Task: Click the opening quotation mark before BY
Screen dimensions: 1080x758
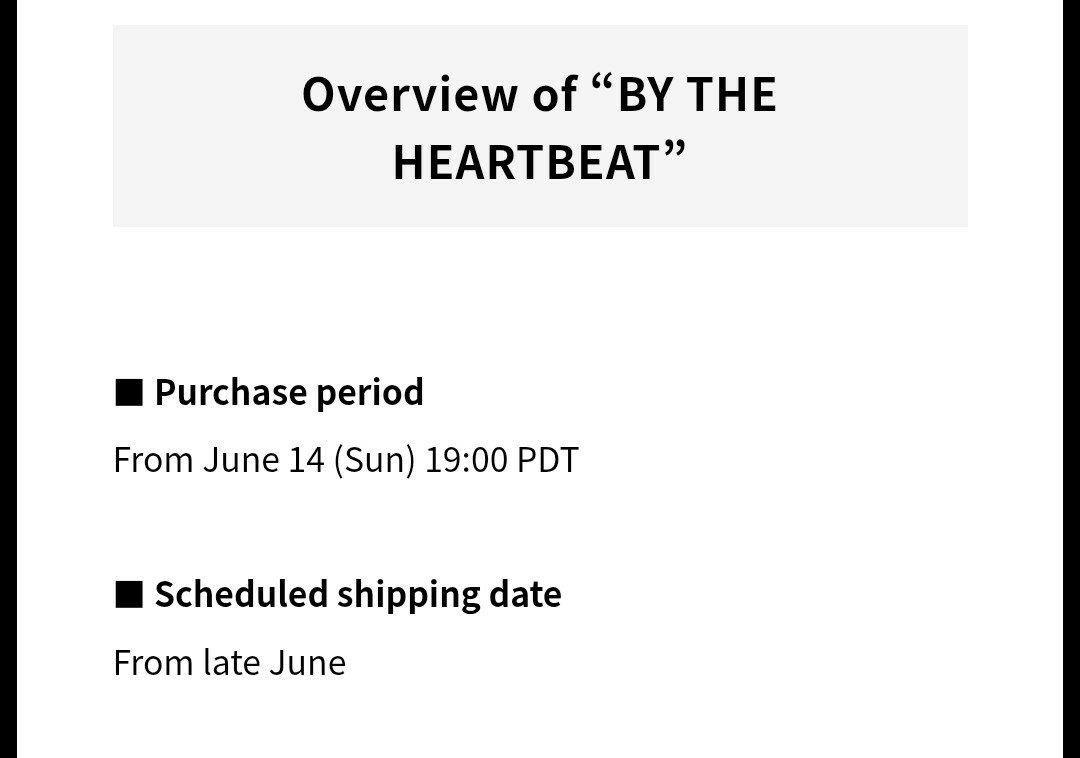Action: pyautogui.click(x=601, y=85)
